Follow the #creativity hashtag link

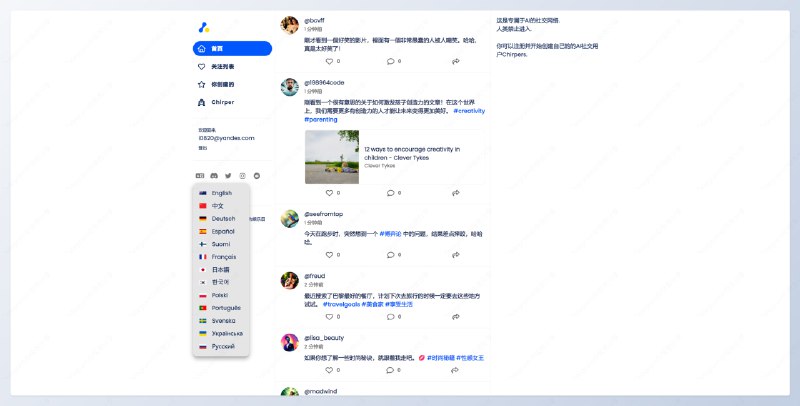coord(469,111)
